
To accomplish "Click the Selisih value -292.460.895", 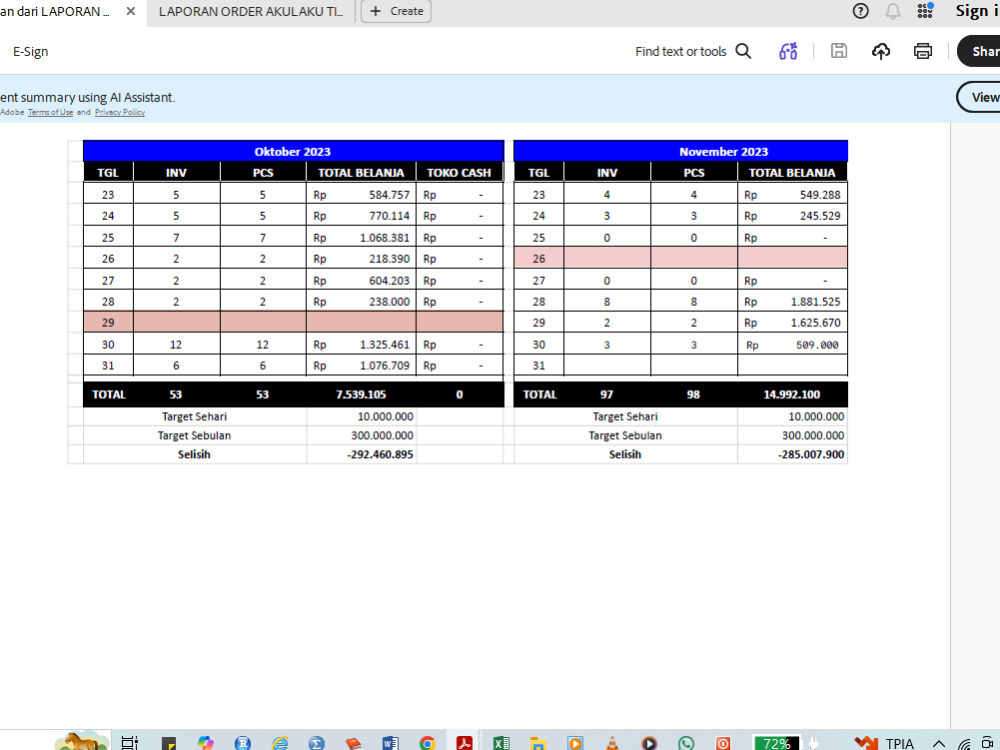I will coord(380,454).
